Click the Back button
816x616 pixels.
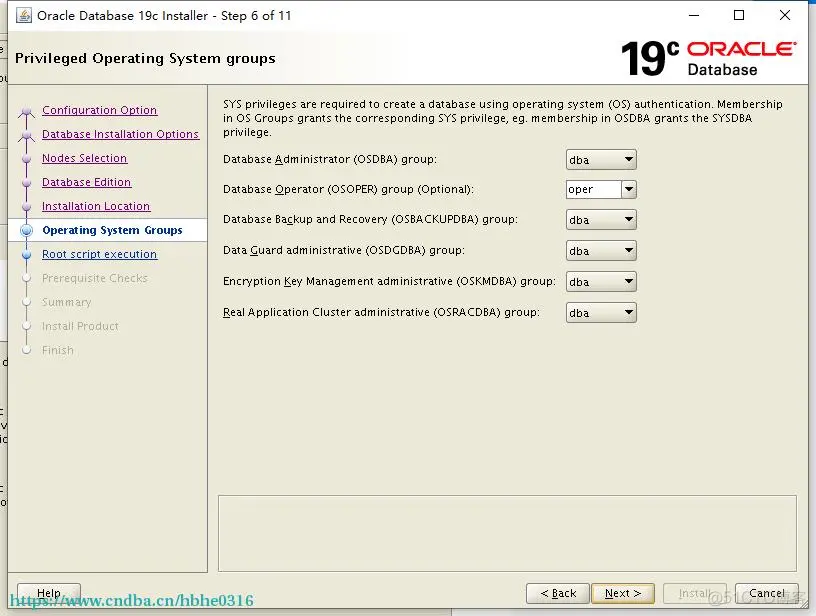558,593
